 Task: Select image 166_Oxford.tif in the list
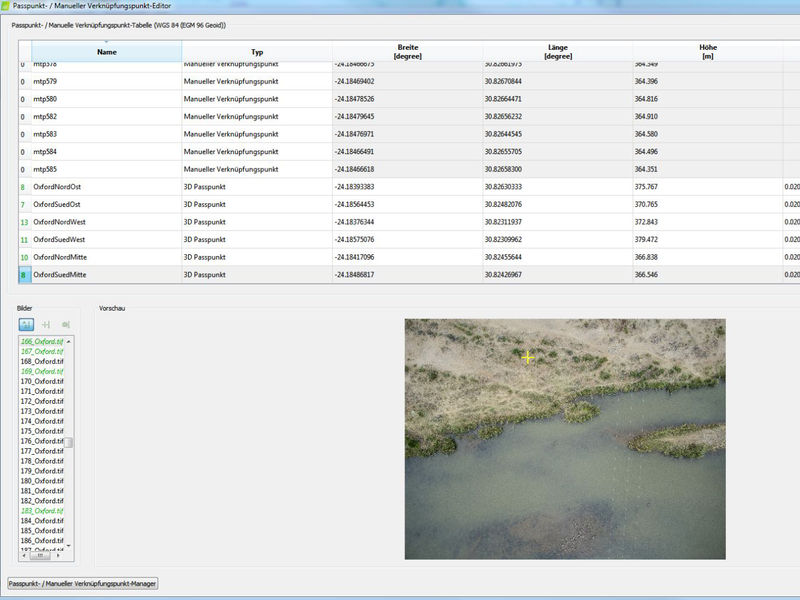(x=42, y=341)
